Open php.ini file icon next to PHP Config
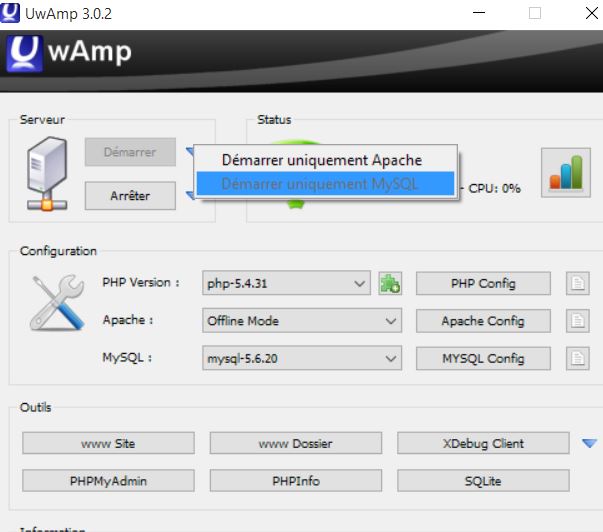This screenshot has width=603, height=532. 578,284
